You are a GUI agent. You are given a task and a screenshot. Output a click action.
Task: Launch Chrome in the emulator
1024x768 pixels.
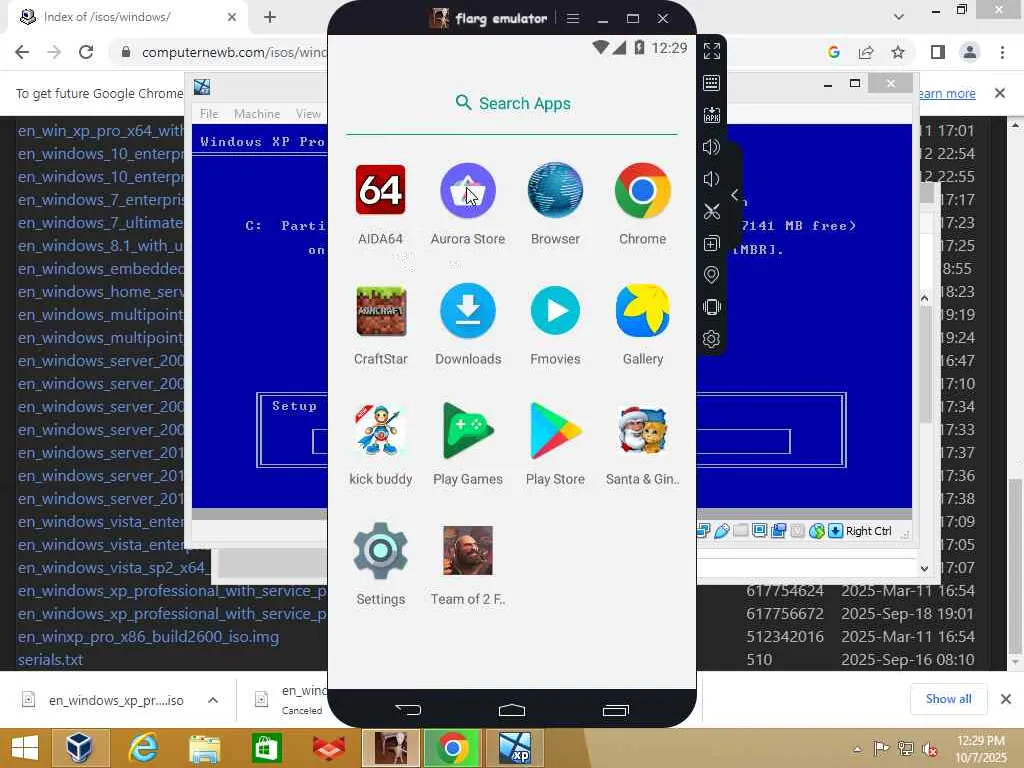[643, 190]
